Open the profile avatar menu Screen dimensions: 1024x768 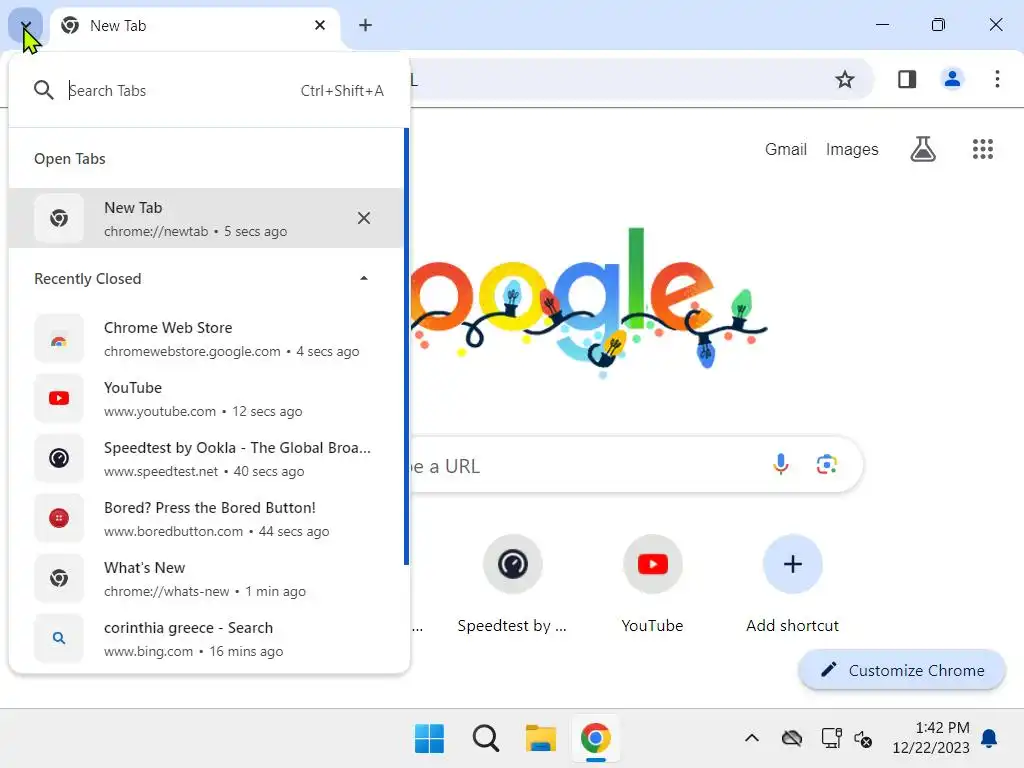[952, 80]
